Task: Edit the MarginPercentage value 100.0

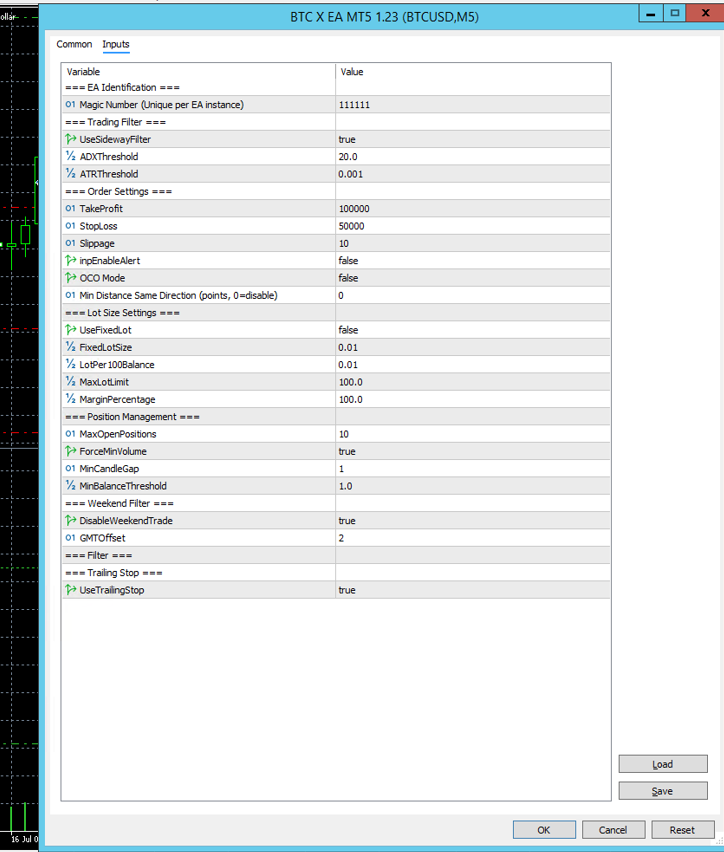Action: point(473,399)
